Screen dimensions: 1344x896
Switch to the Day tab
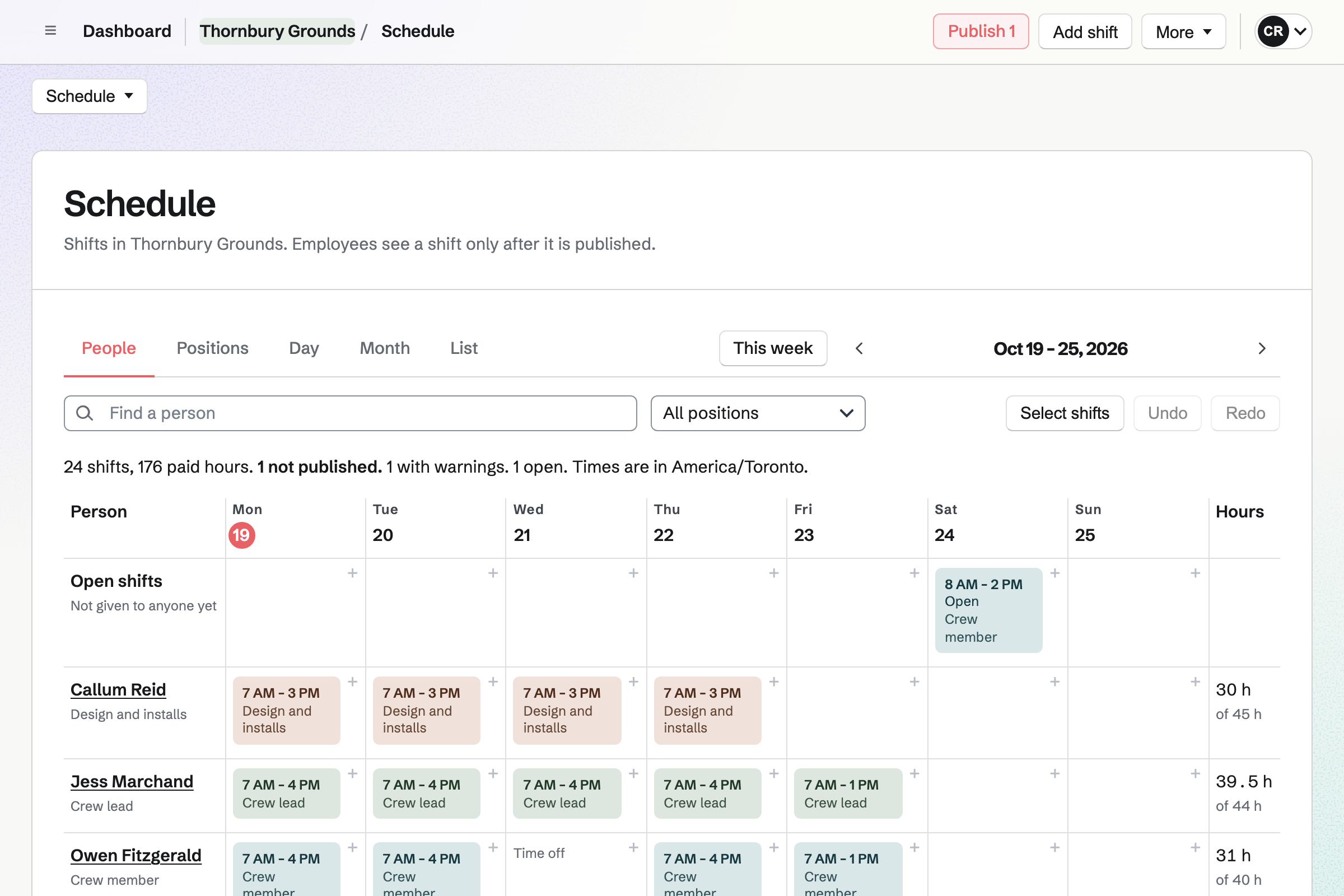pyautogui.click(x=304, y=348)
